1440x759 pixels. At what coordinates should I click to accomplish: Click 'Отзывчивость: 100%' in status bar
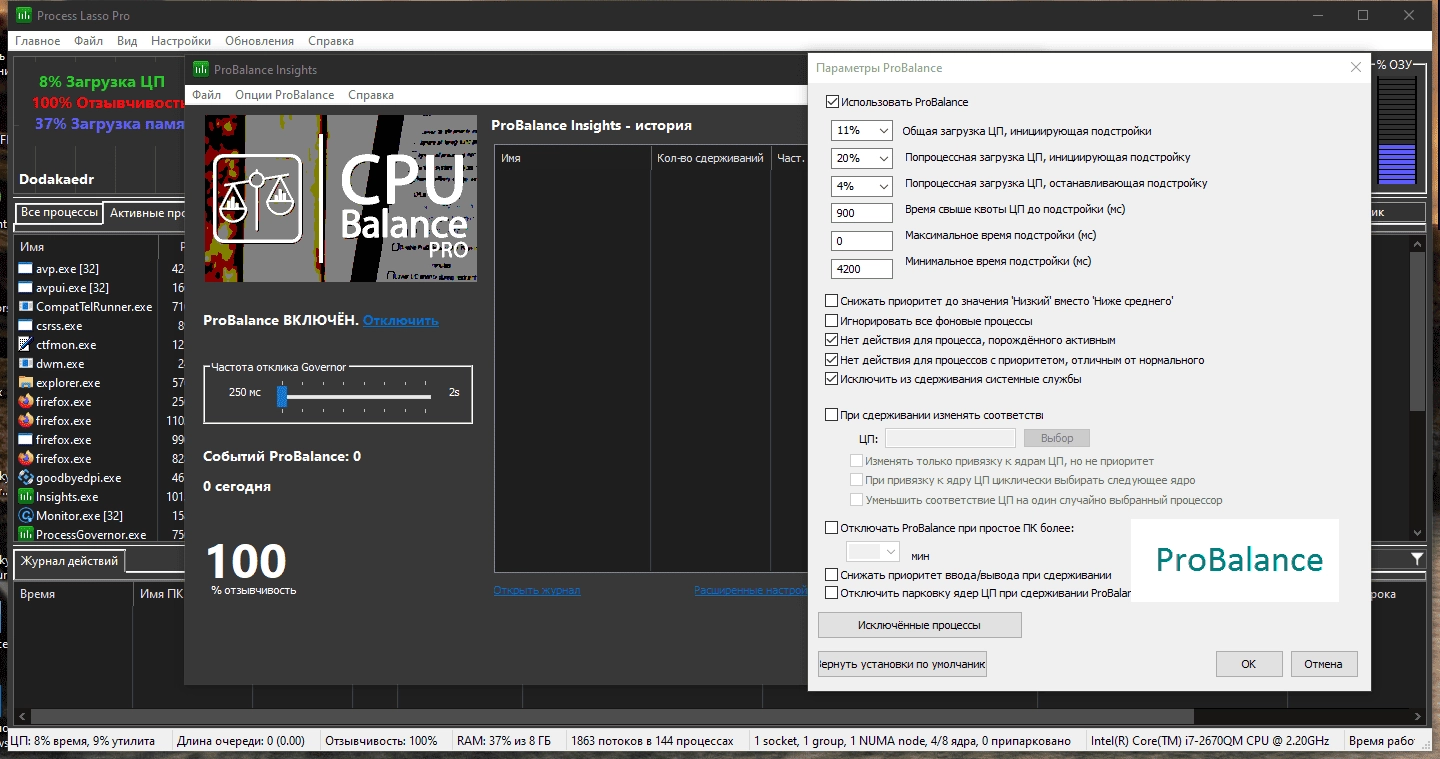[382, 741]
